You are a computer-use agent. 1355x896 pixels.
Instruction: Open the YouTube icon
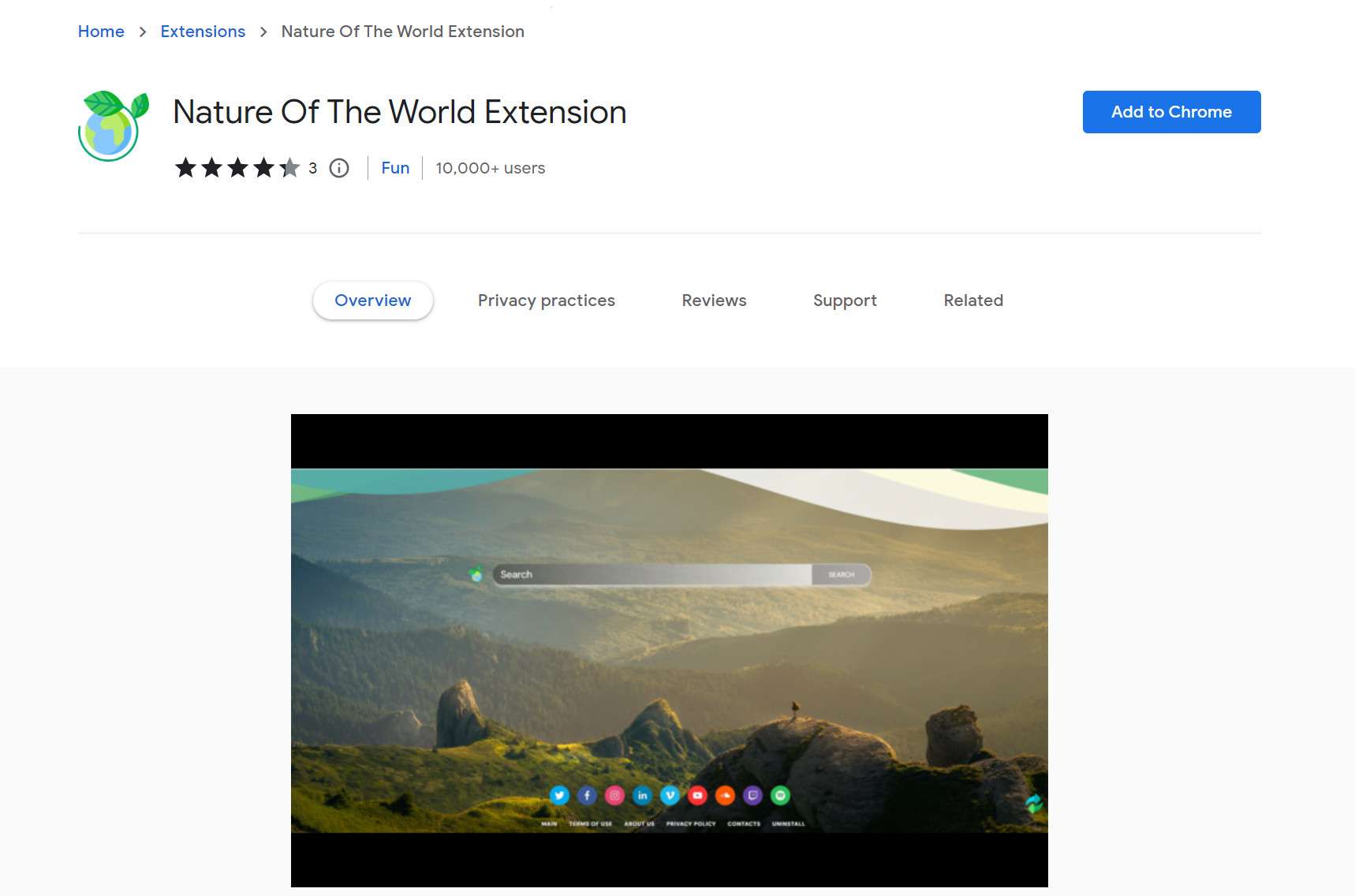point(697,796)
